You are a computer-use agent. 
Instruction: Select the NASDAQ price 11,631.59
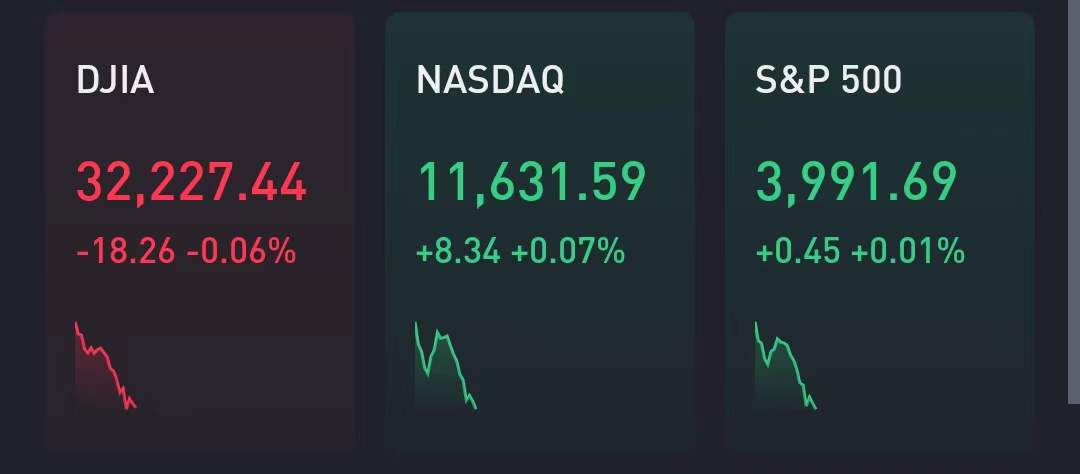tap(531, 183)
